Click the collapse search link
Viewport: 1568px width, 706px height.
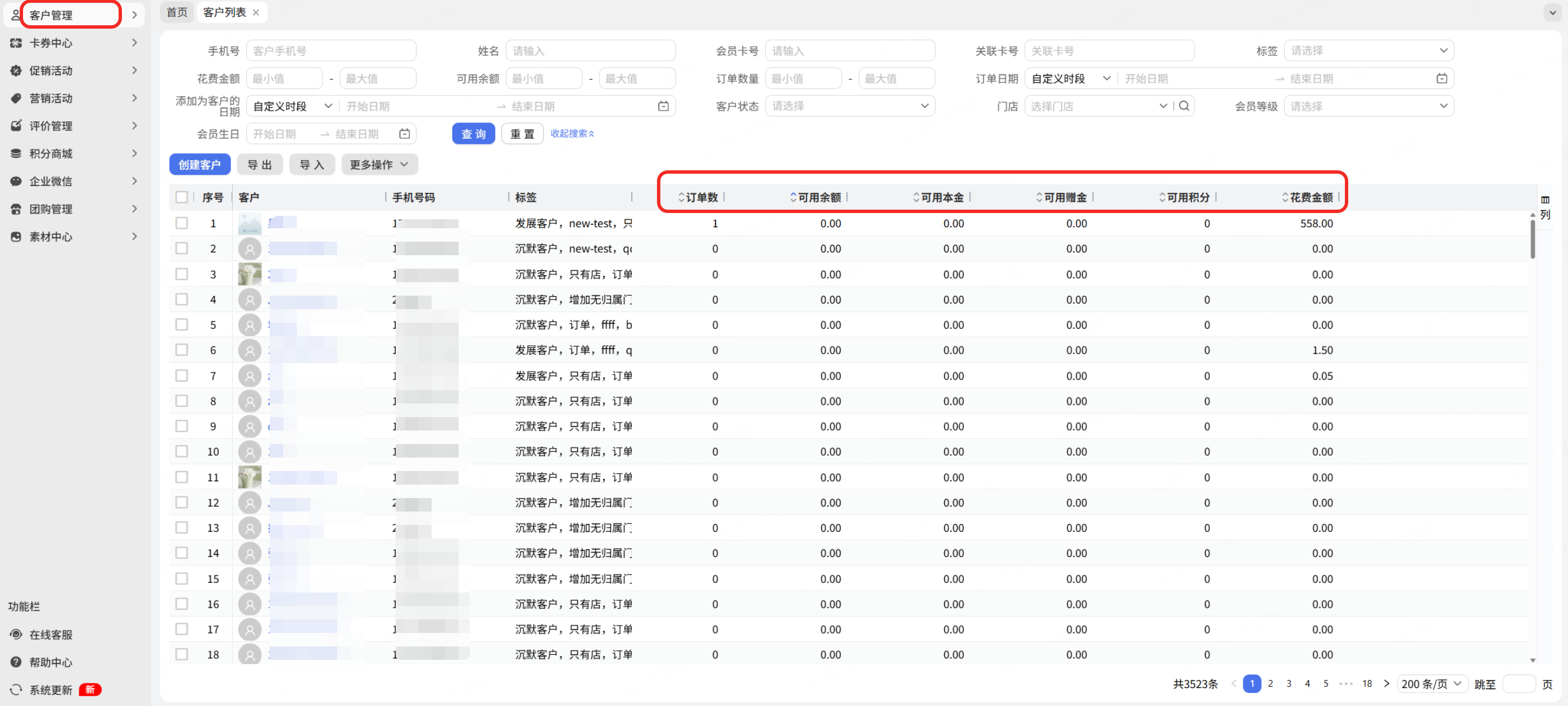pos(572,134)
